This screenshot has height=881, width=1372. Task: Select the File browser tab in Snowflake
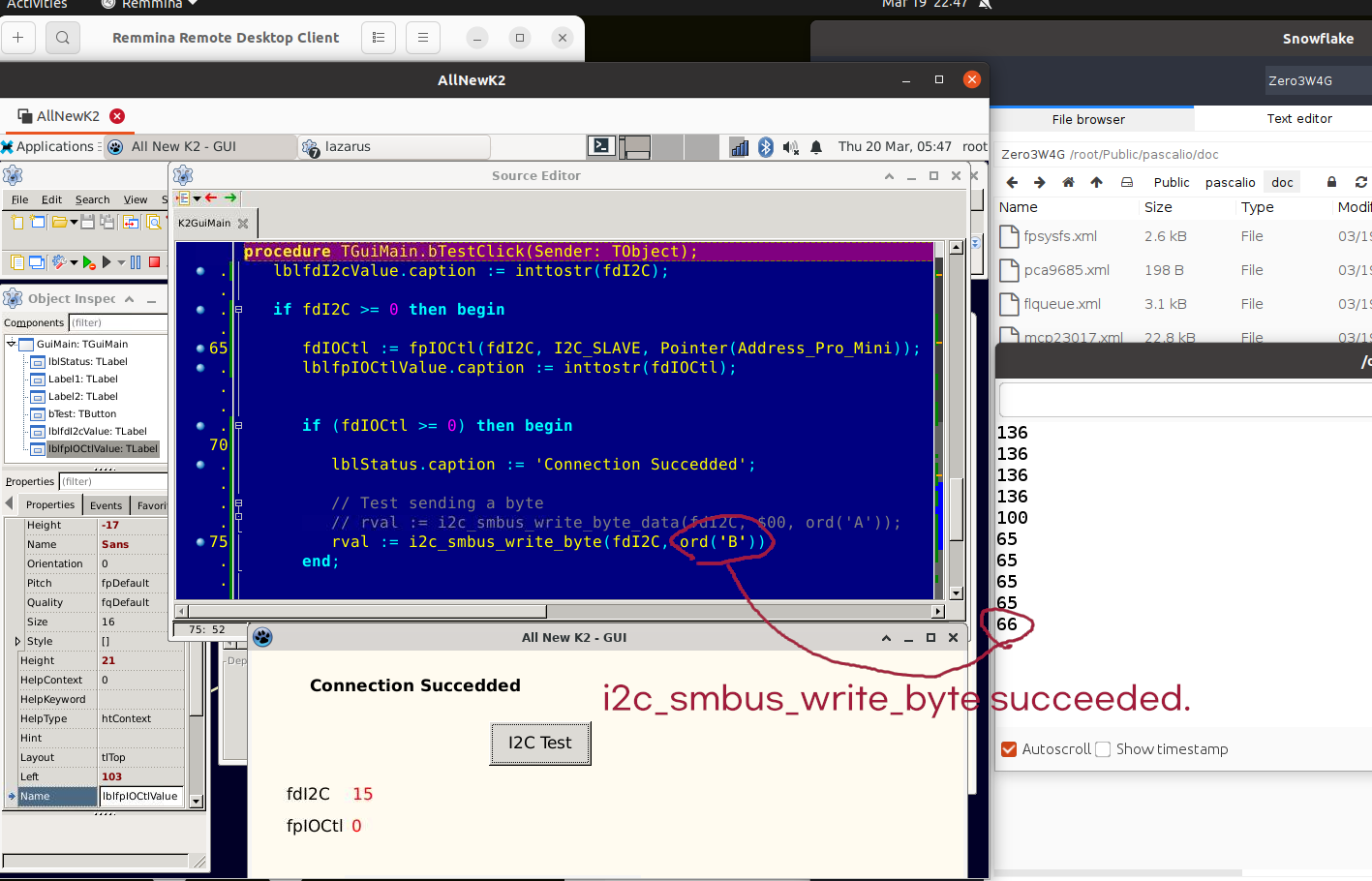pos(1088,119)
